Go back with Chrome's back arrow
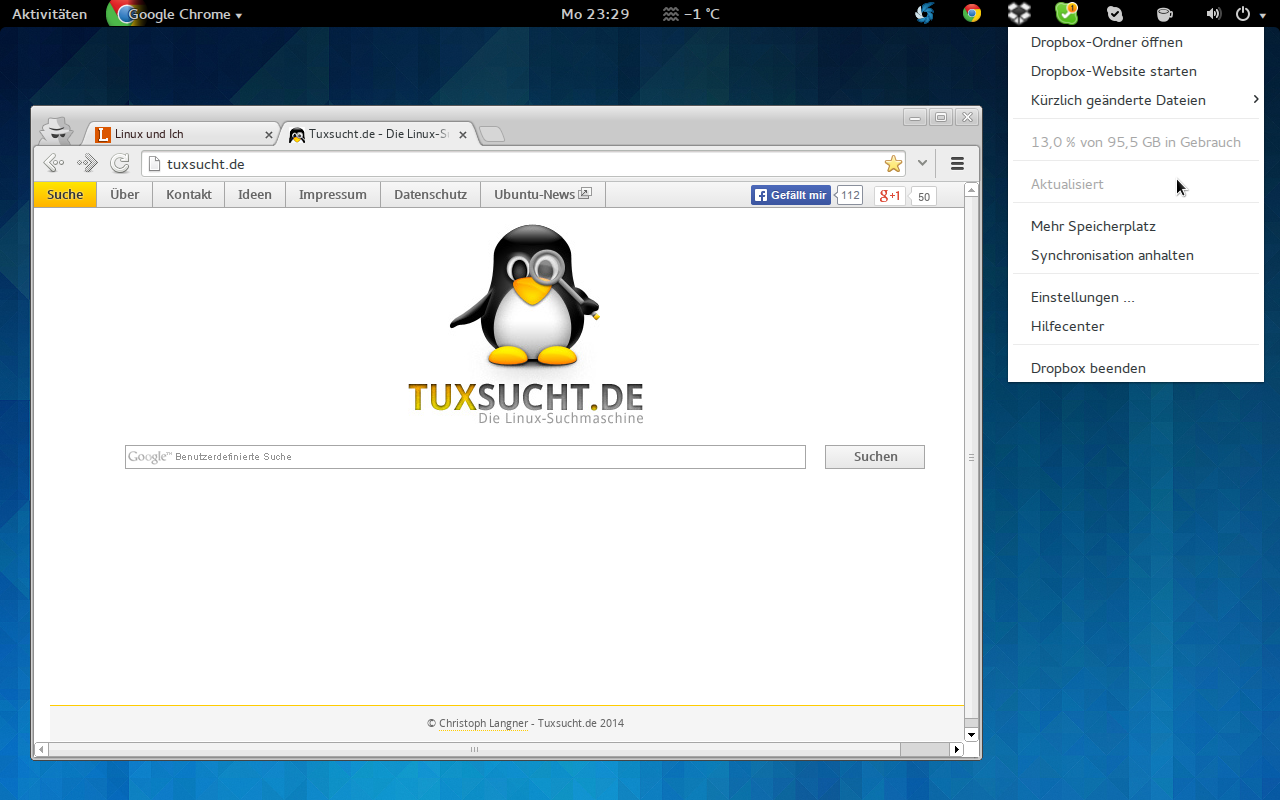 (54, 163)
